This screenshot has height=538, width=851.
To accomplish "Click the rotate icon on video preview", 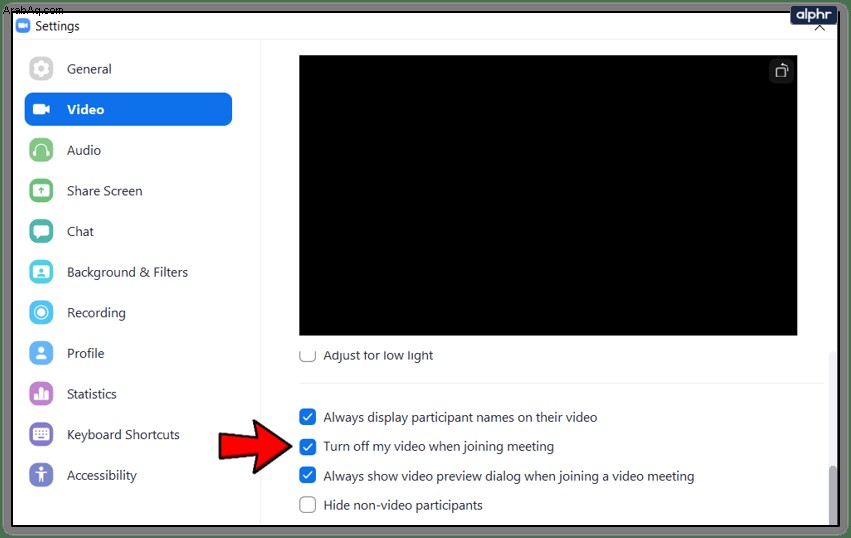I will click(x=782, y=71).
